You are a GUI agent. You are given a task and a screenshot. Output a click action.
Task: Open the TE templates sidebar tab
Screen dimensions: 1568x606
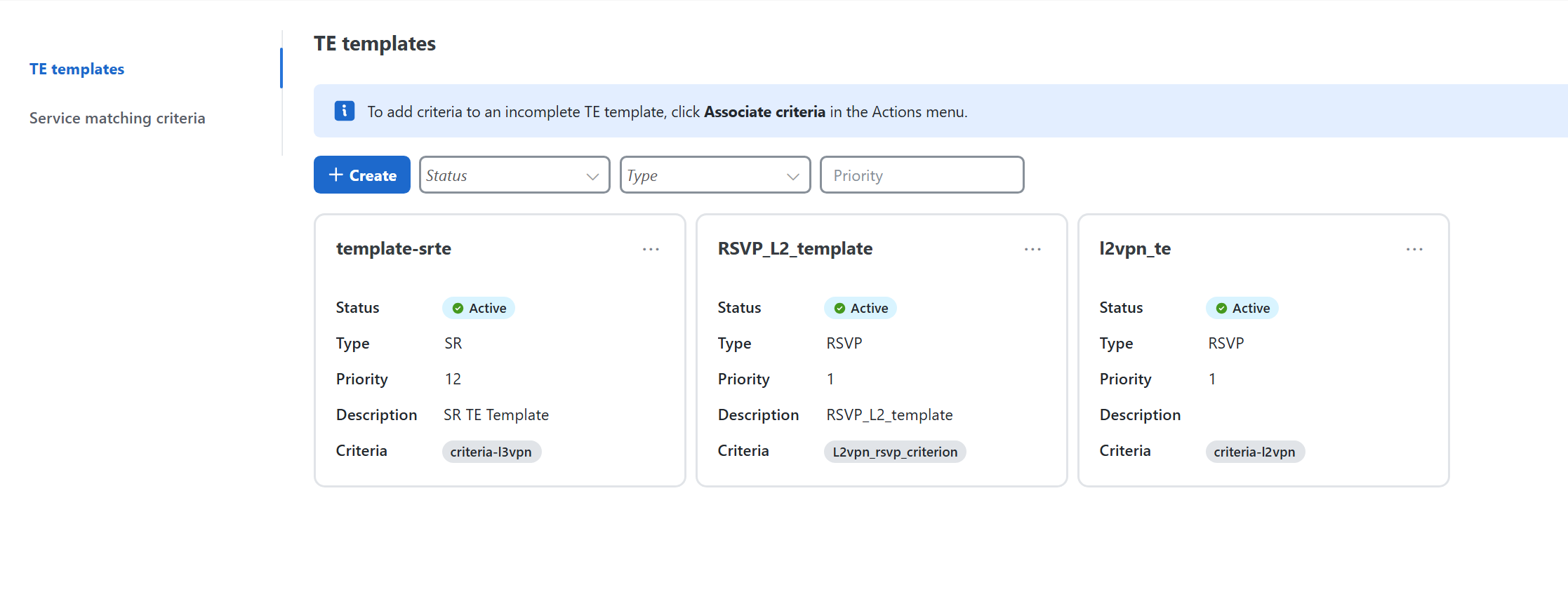click(x=77, y=69)
